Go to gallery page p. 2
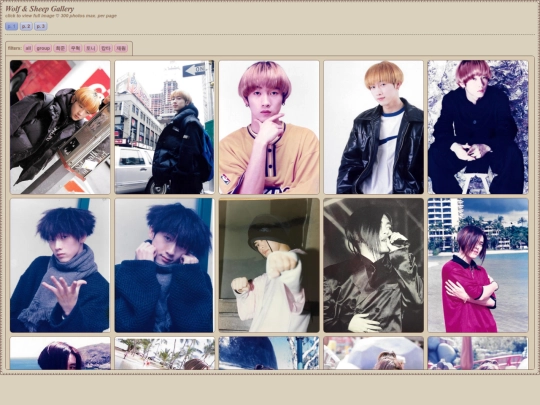Screen dimensions: 540x405 pyautogui.click(x=26, y=27)
